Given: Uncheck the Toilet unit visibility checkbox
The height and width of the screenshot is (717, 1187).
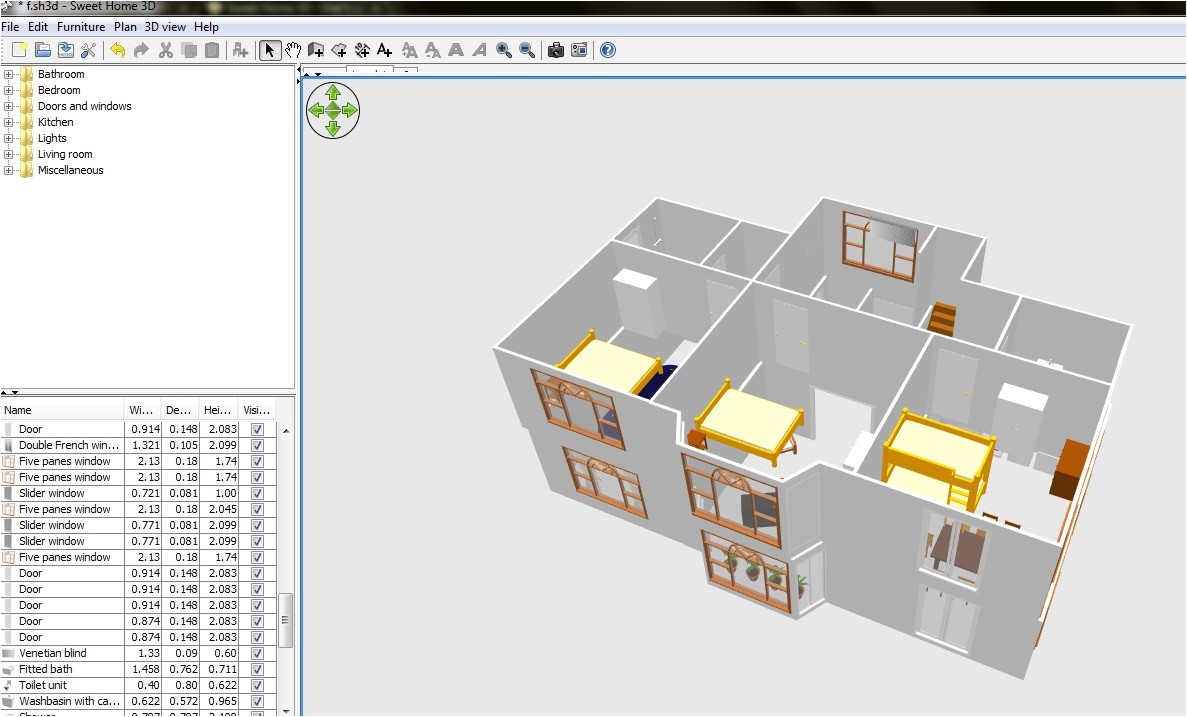Looking at the screenshot, I should pyautogui.click(x=256, y=685).
